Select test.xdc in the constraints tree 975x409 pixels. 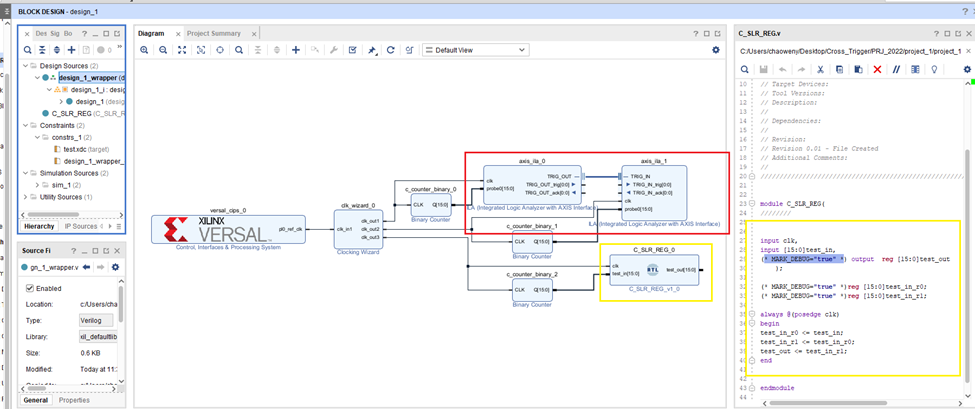pos(75,149)
